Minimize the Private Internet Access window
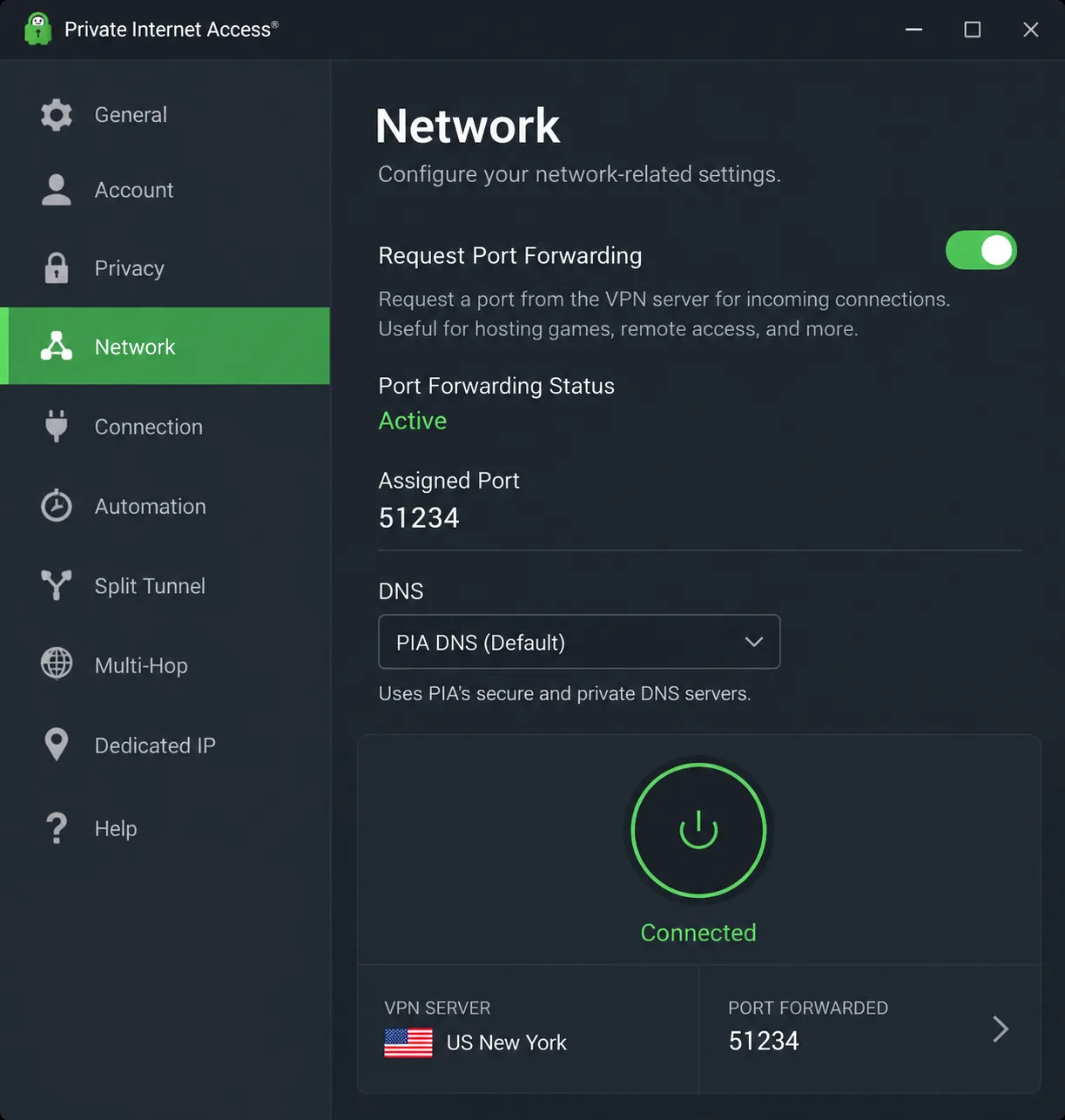The width and height of the screenshot is (1065, 1120). [x=913, y=30]
